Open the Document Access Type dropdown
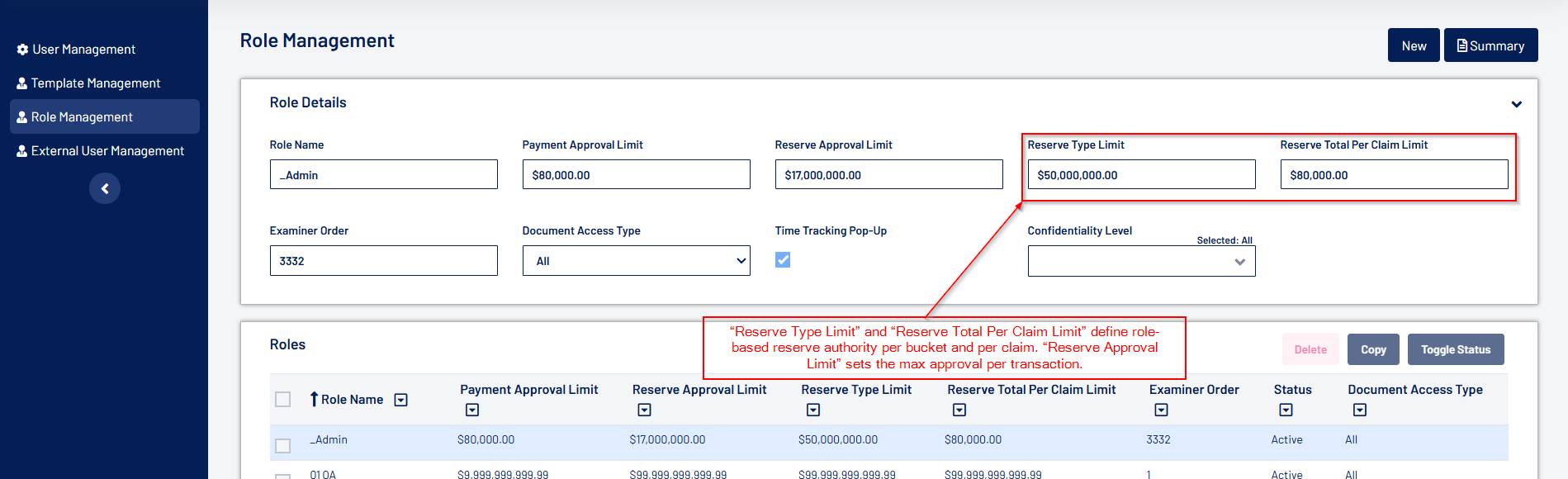 pos(636,261)
